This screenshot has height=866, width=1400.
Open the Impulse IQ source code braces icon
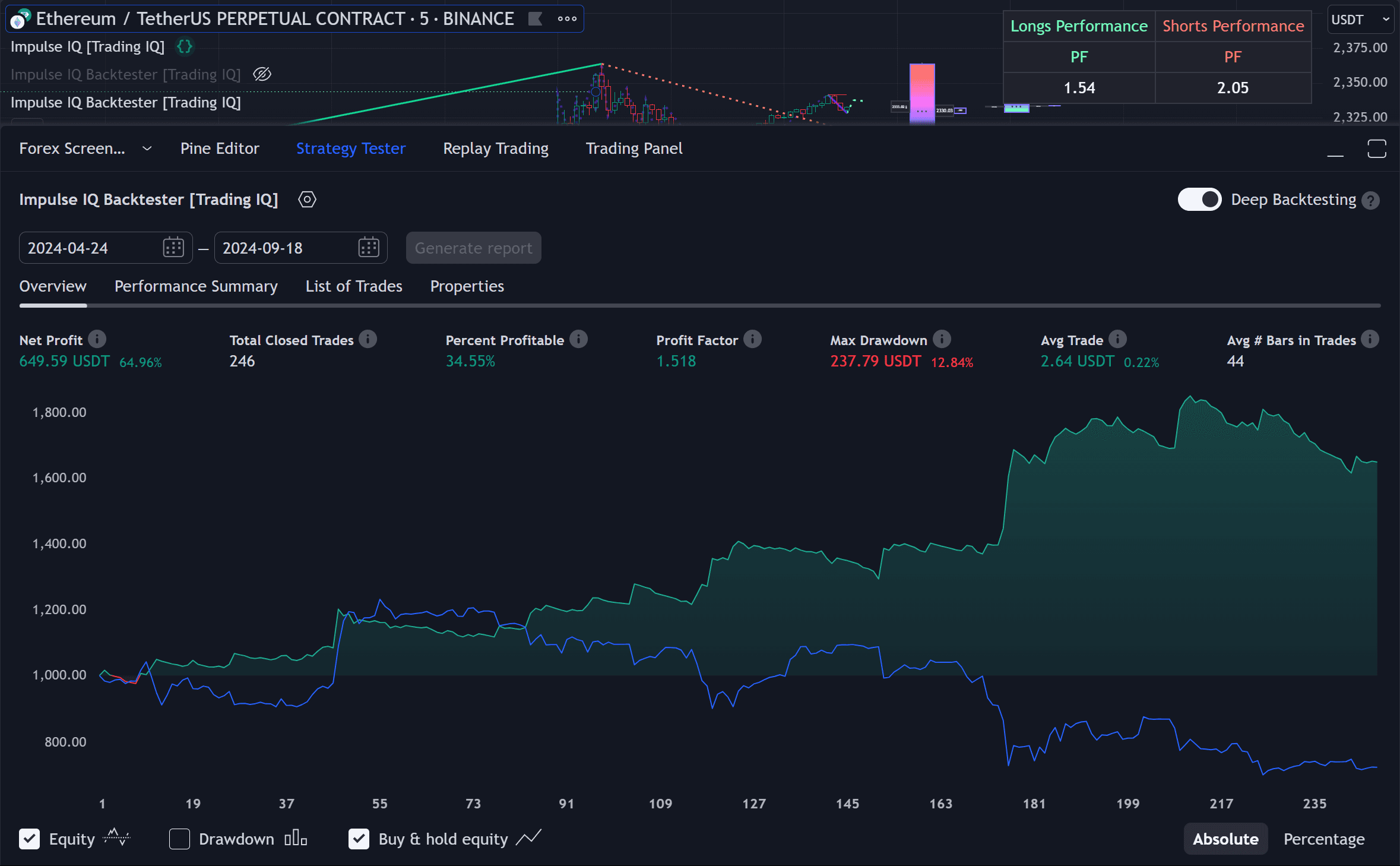pyautogui.click(x=185, y=46)
